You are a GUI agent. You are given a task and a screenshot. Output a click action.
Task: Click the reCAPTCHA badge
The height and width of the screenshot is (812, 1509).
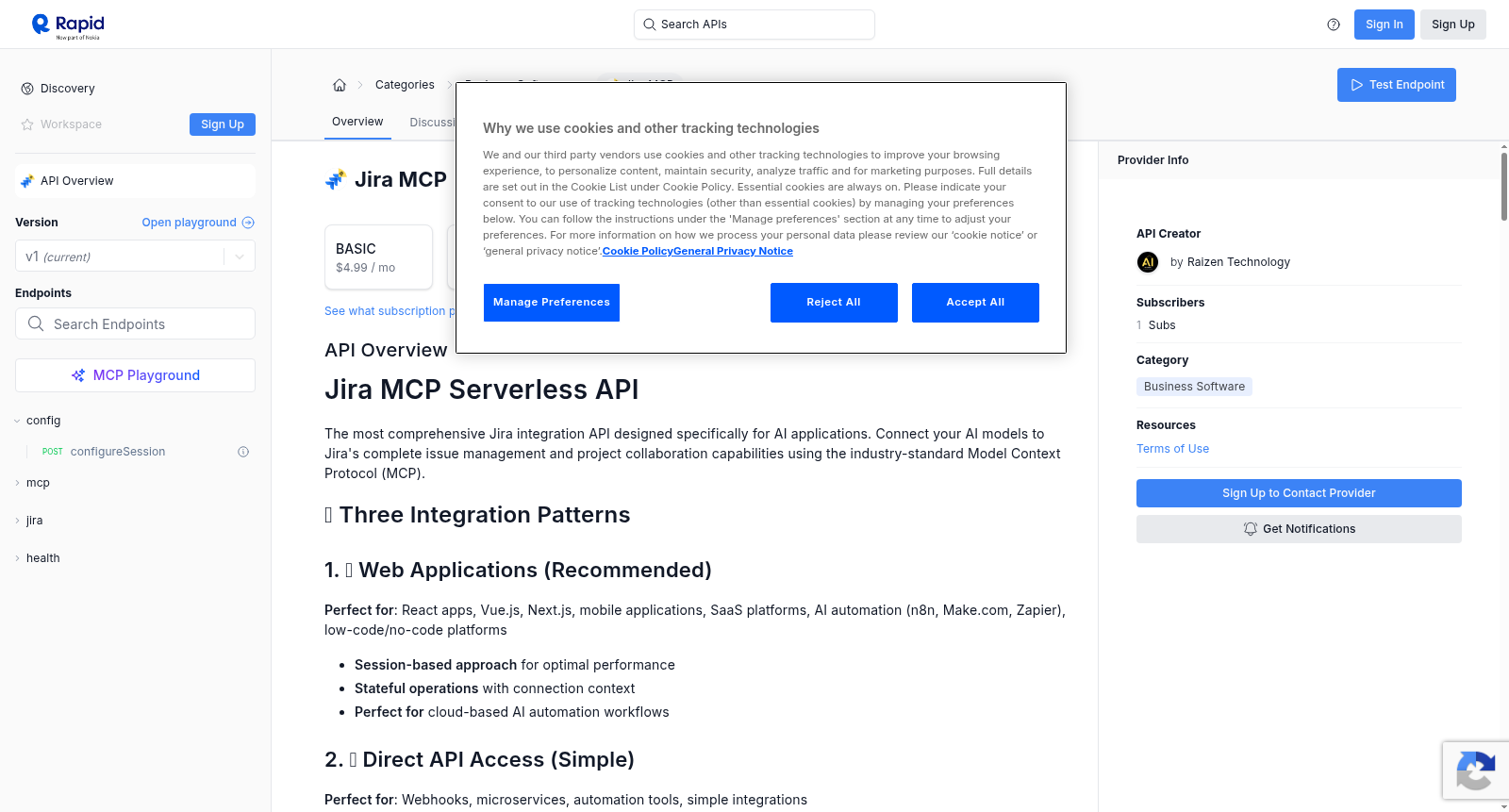click(x=1475, y=771)
